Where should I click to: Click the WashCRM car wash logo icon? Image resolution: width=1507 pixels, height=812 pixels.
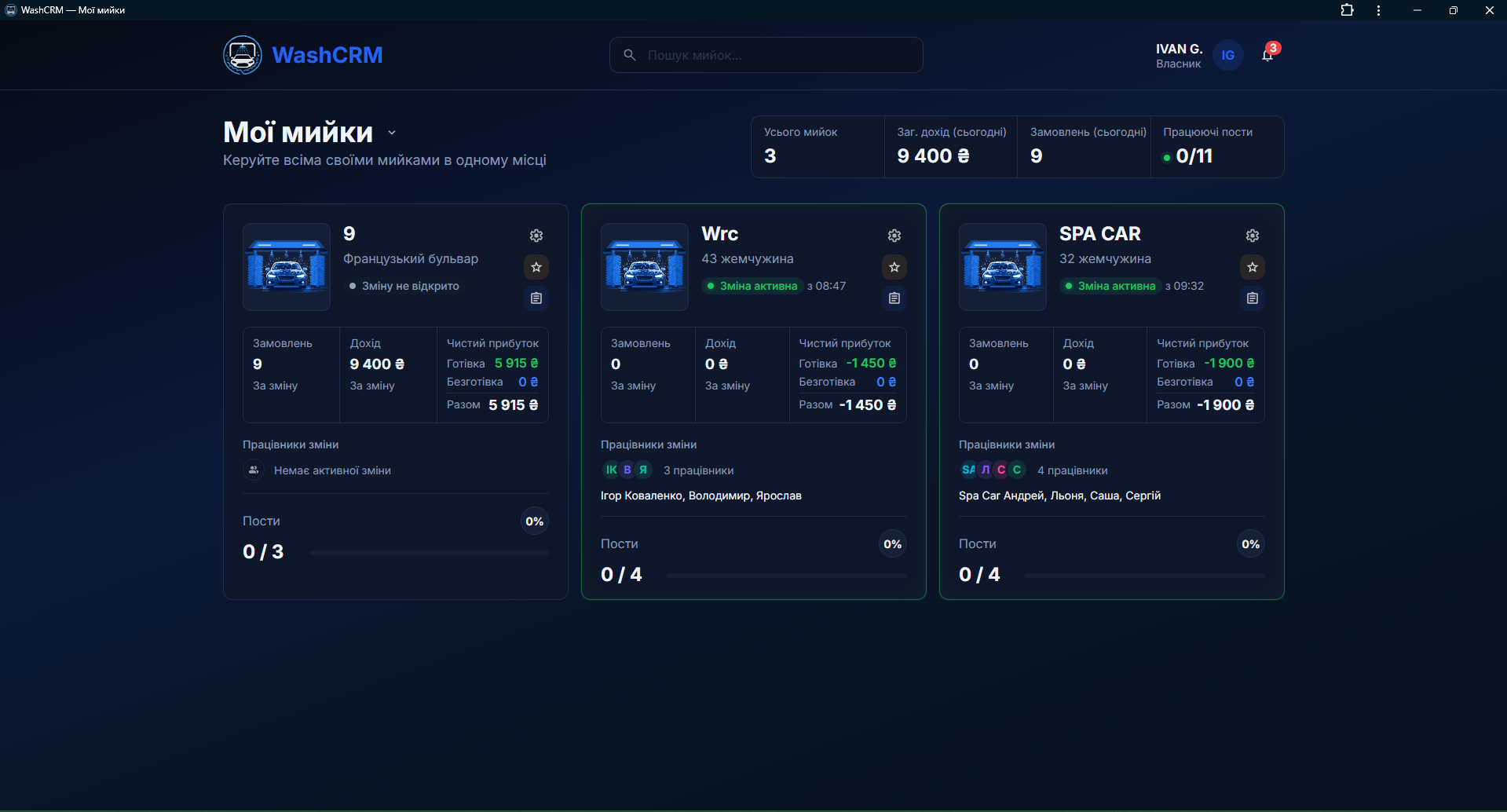(x=243, y=55)
